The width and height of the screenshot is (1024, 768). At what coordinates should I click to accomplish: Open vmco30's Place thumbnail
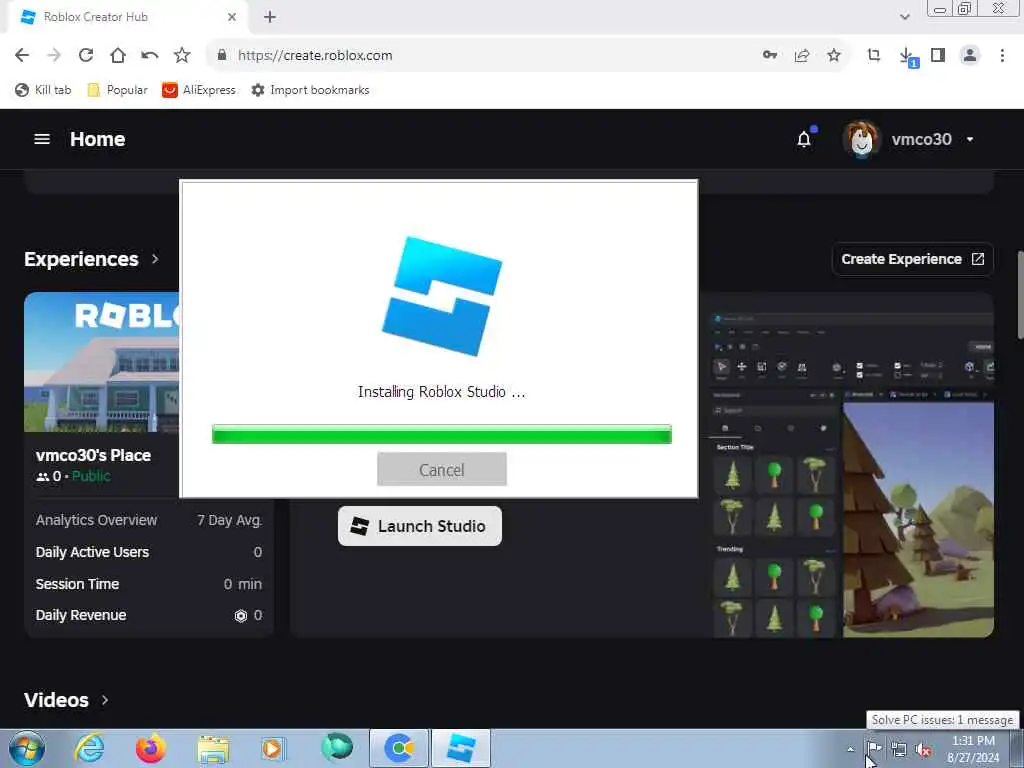click(102, 362)
